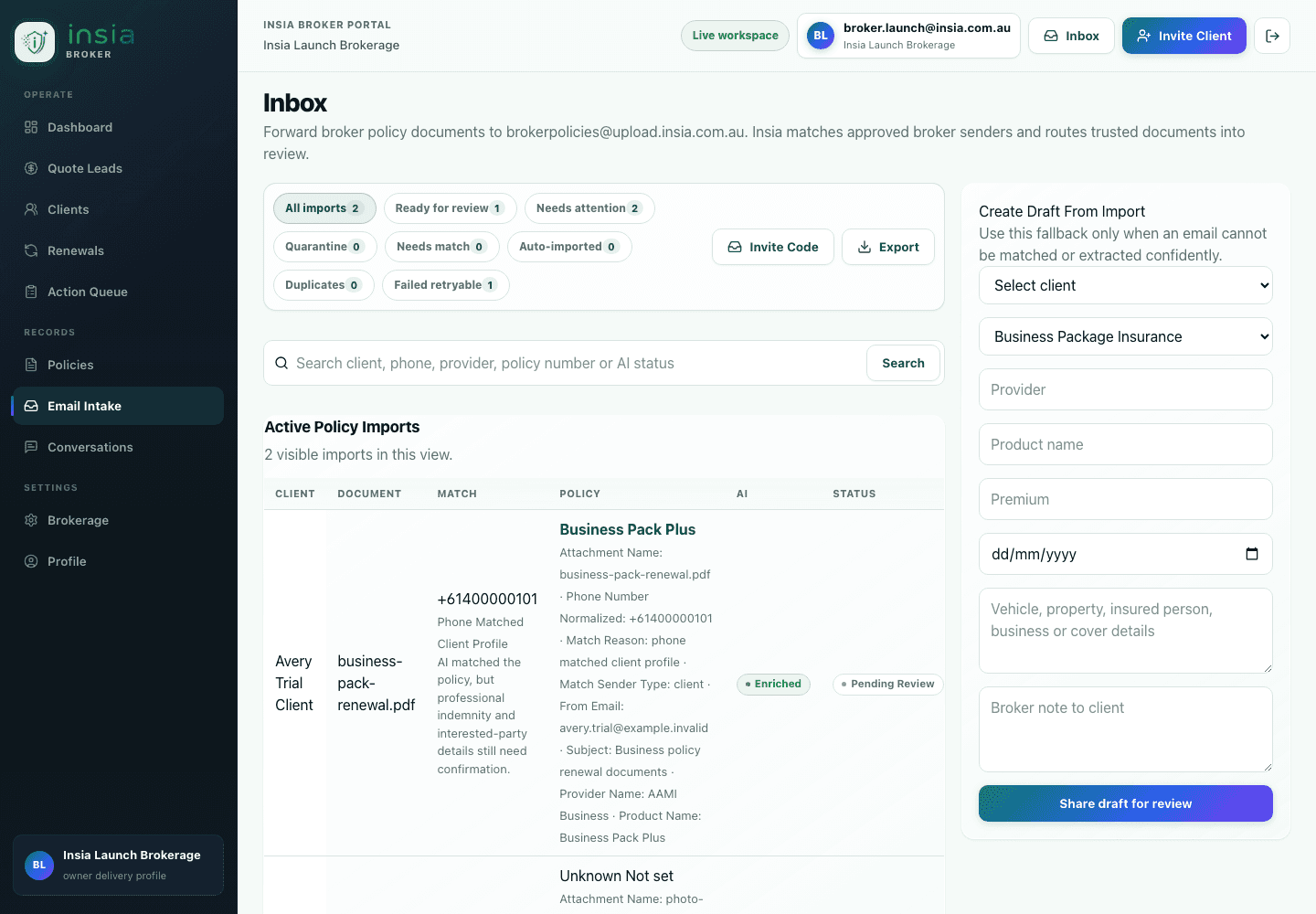The width and height of the screenshot is (1316, 914).
Task: Click the Provider input field
Action: click(x=1126, y=389)
